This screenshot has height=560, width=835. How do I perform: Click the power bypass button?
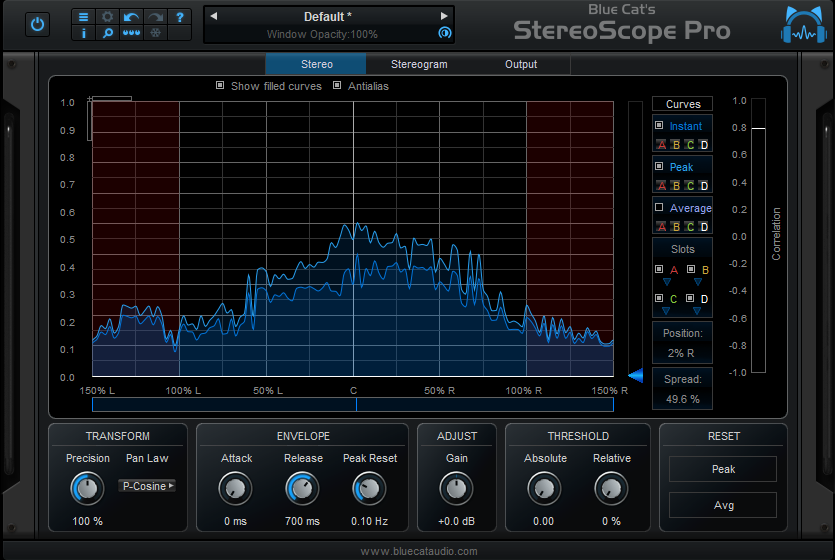click(x=37, y=24)
